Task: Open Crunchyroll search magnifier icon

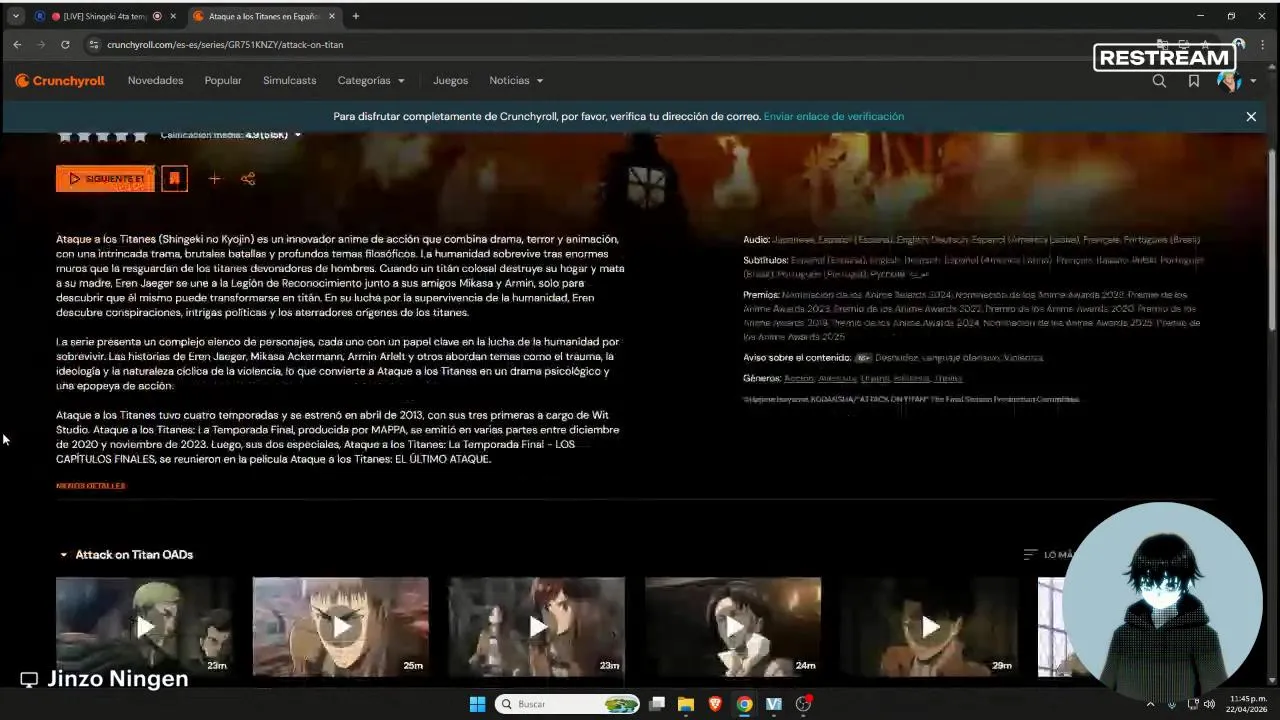Action: [x=1159, y=81]
